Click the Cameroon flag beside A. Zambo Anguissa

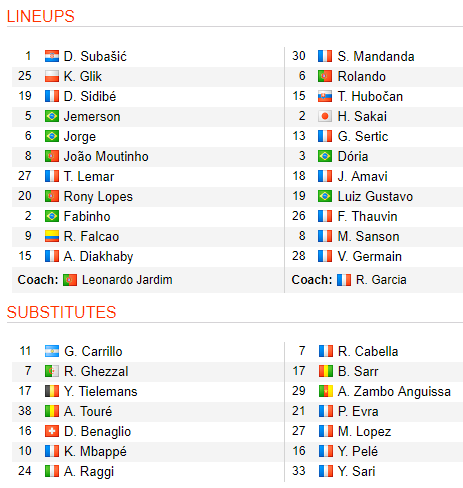pos(326,391)
